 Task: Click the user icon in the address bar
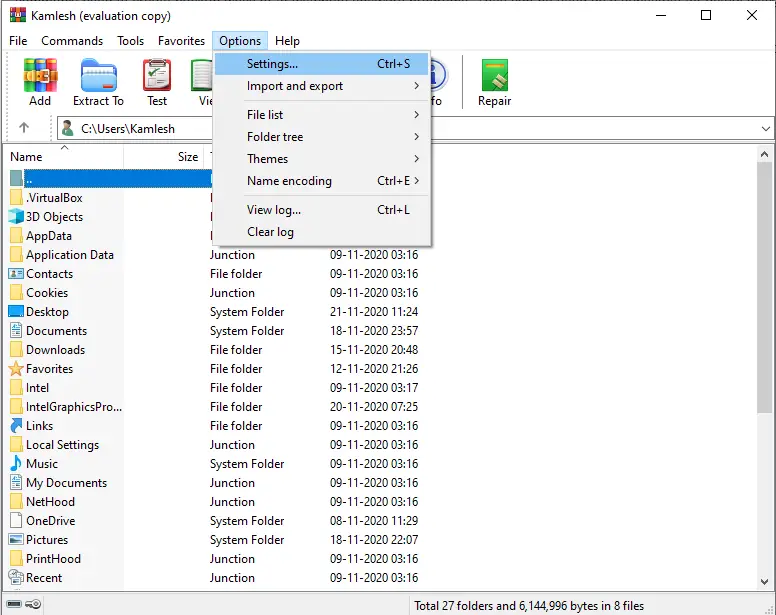point(68,128)
